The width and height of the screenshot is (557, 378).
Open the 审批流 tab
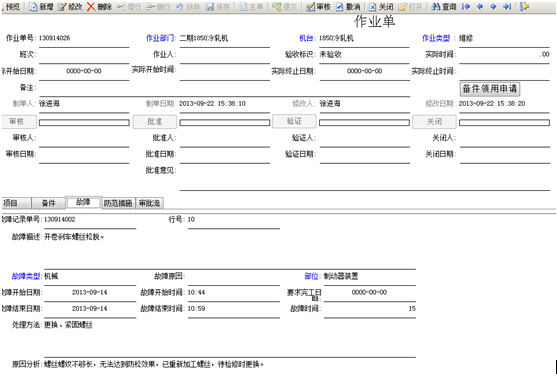[x=149, y=203]
